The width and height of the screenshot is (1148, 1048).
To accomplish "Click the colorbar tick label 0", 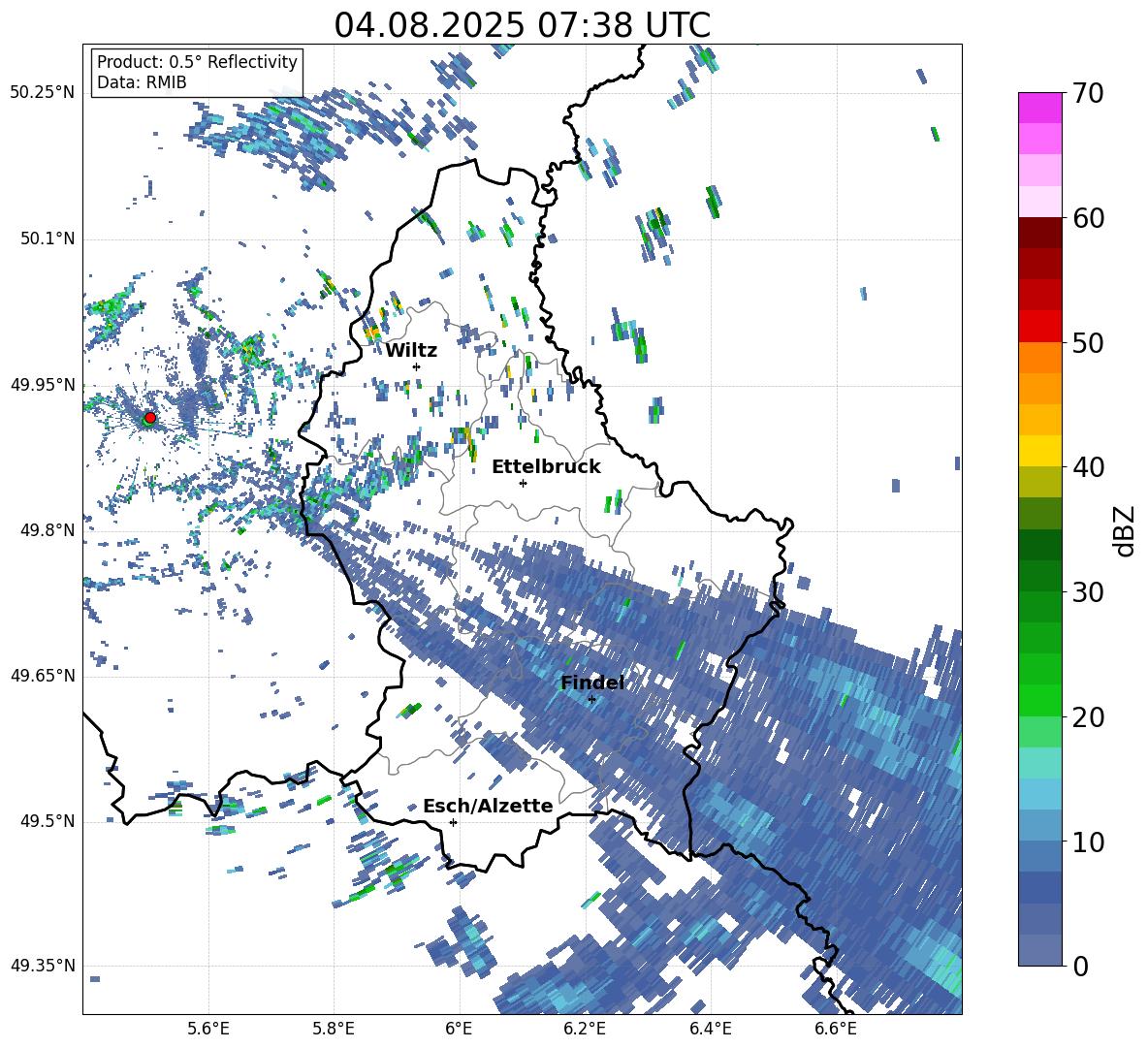I will click(1080, 966).
